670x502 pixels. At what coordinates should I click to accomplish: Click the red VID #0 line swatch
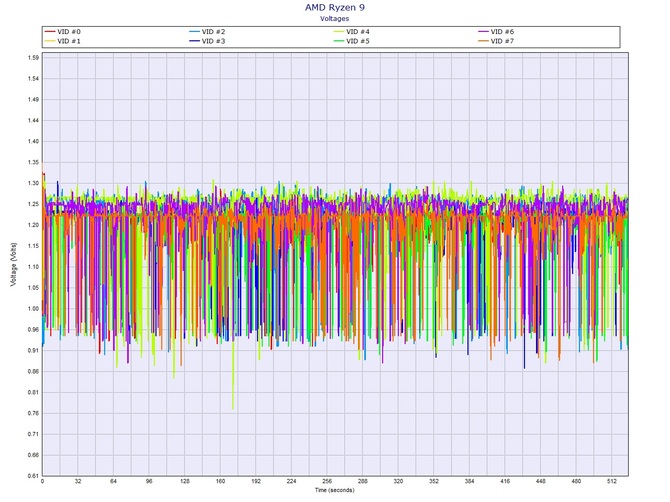pyautogui.click(x=50, y=32)
